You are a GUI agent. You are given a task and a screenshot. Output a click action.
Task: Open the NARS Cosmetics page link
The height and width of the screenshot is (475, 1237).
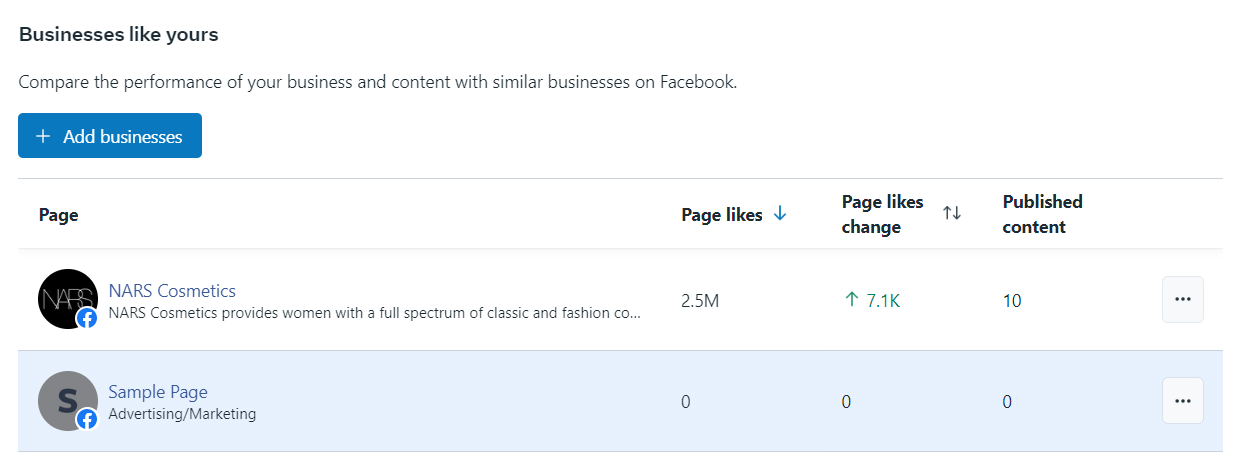pos(172,291)
